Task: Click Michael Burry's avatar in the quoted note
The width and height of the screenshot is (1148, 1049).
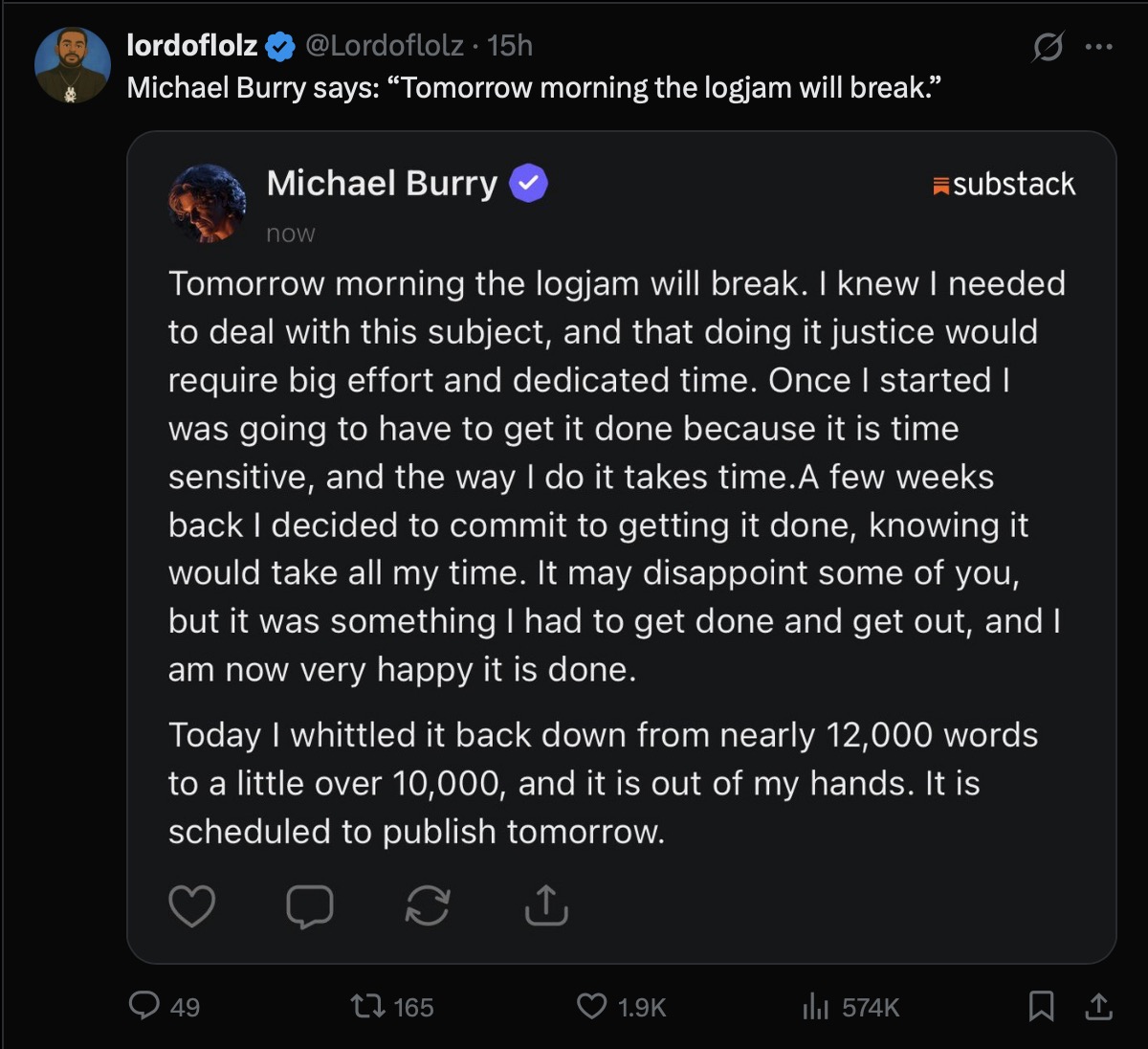Action: click(208, 202)
